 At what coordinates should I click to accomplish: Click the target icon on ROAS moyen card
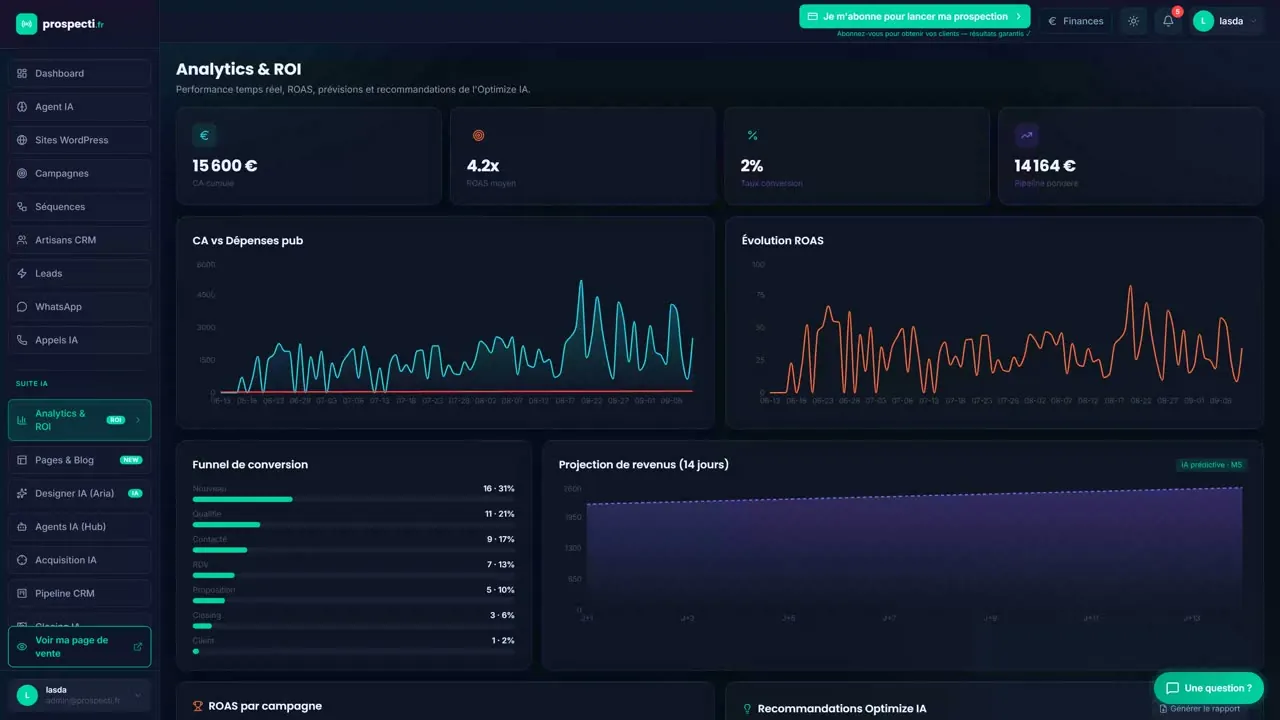coord(478,136)
